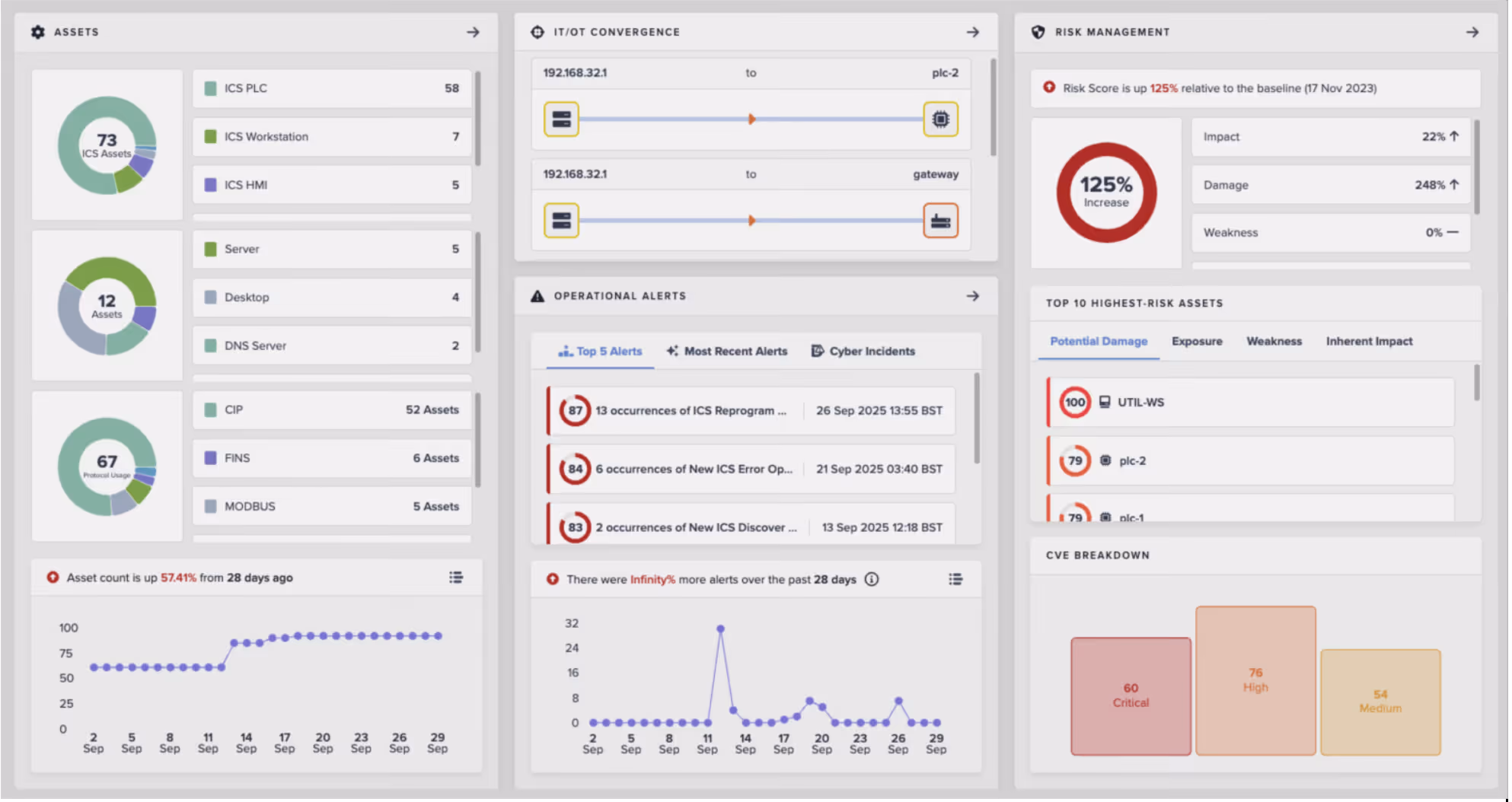Select the gateway router device icon
Viewport: 1512px width, 802px height.
pyautogui.click(x=940, y=221)
